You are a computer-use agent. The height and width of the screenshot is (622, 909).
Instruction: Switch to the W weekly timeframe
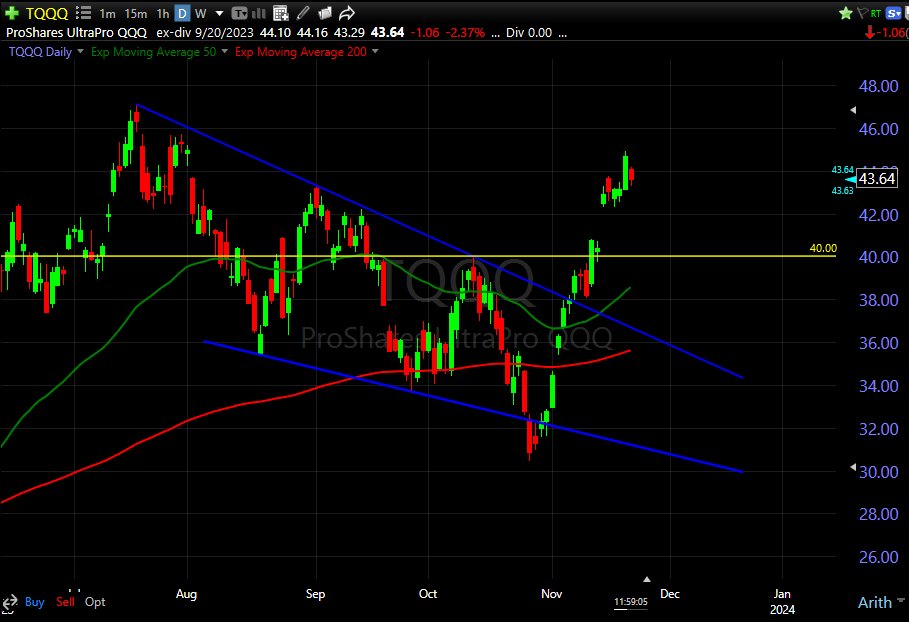tap(201, 13)
